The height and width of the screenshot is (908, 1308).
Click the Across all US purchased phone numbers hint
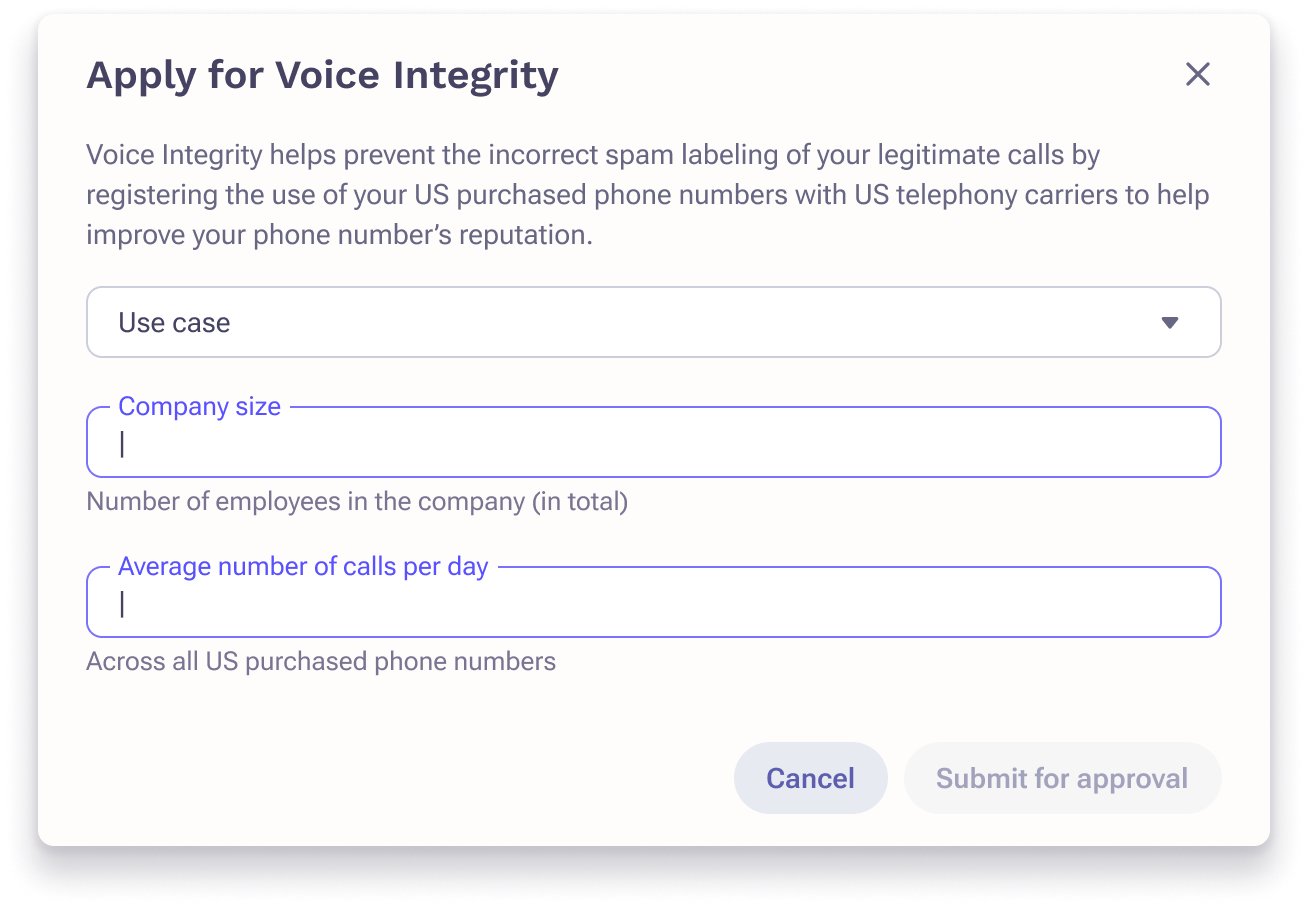click(321, 661)
